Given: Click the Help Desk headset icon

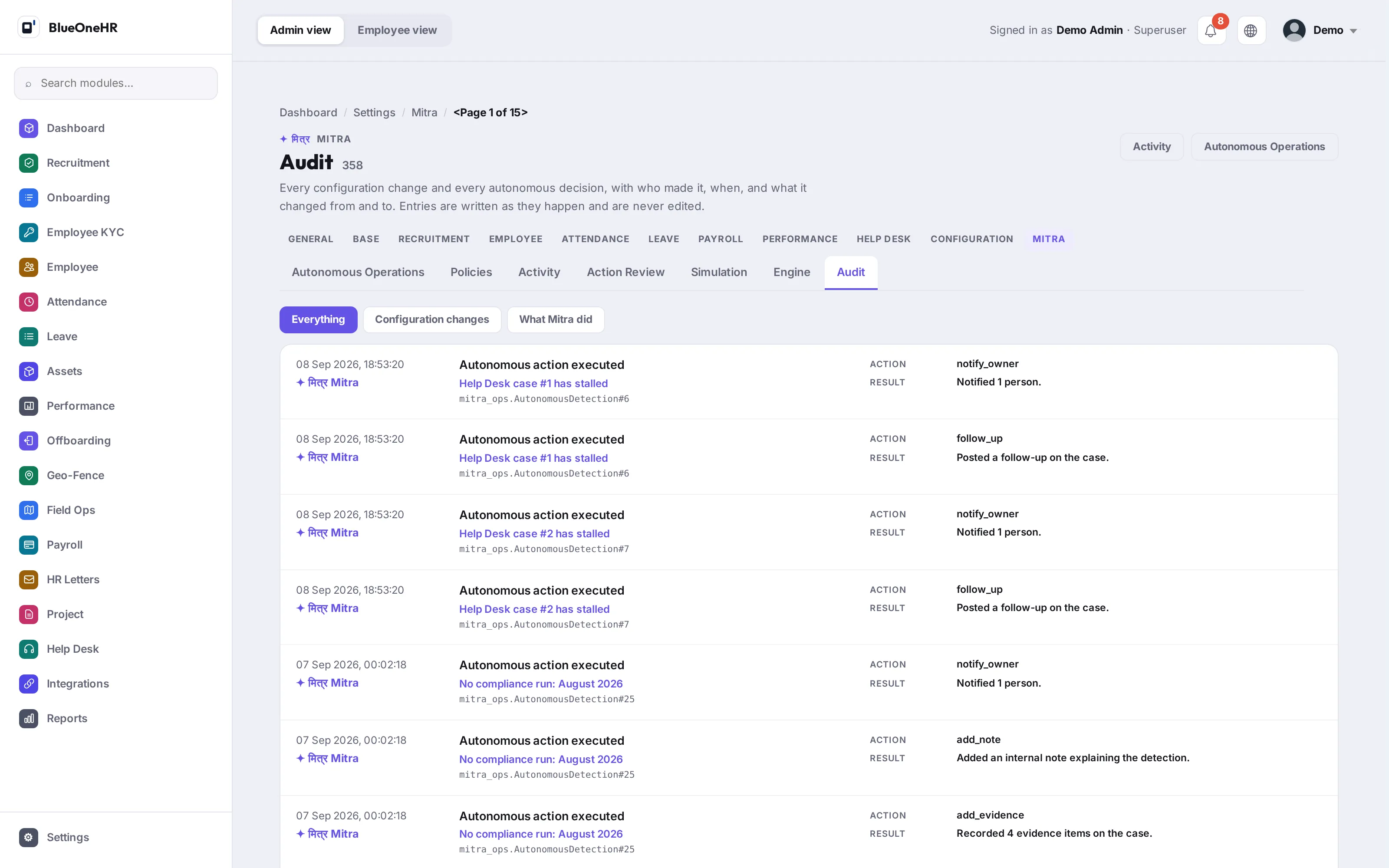Looking at the screenshot, I should (x=29, y=649).
